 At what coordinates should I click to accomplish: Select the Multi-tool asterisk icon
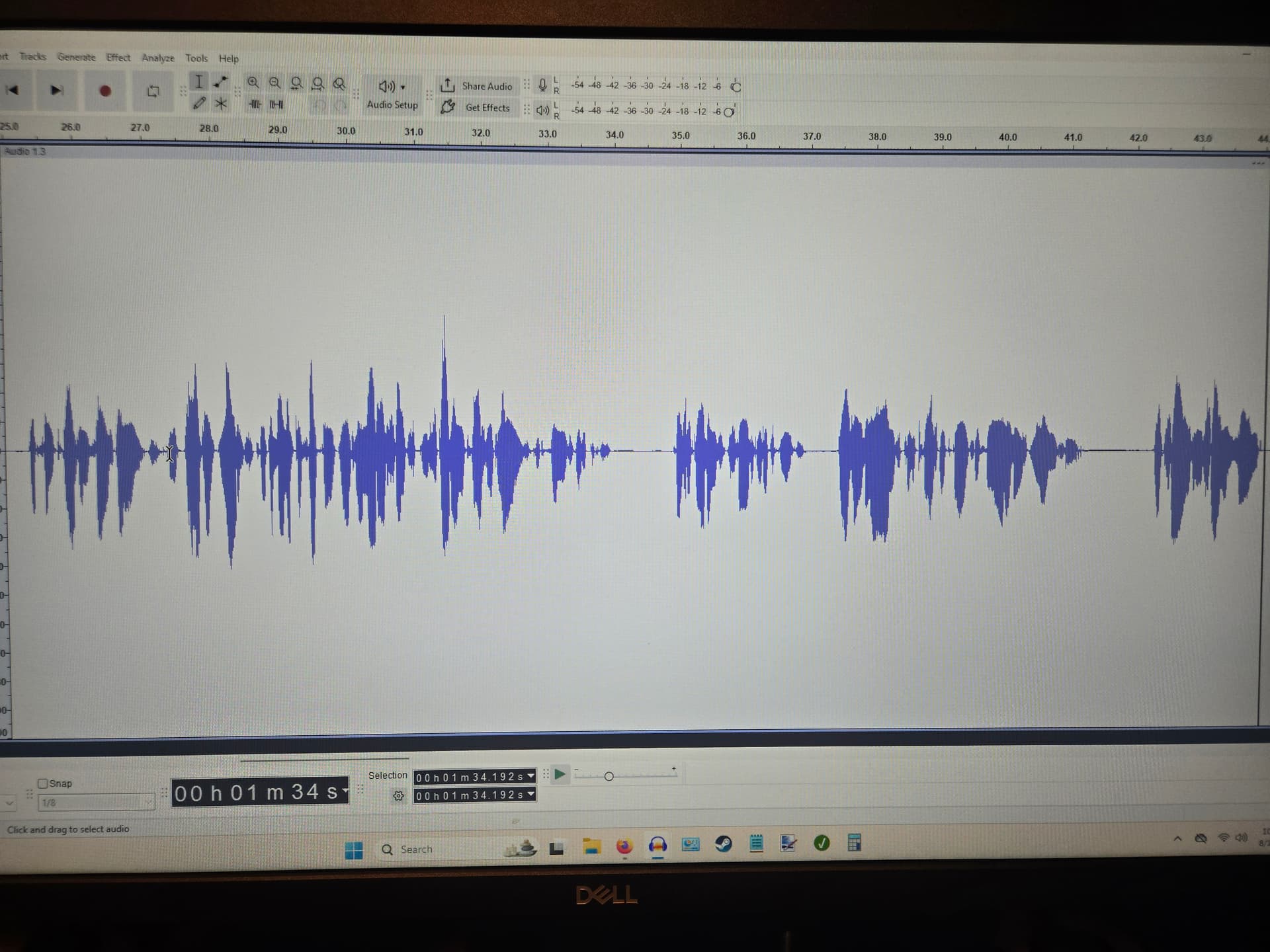[x=221, y=104]
